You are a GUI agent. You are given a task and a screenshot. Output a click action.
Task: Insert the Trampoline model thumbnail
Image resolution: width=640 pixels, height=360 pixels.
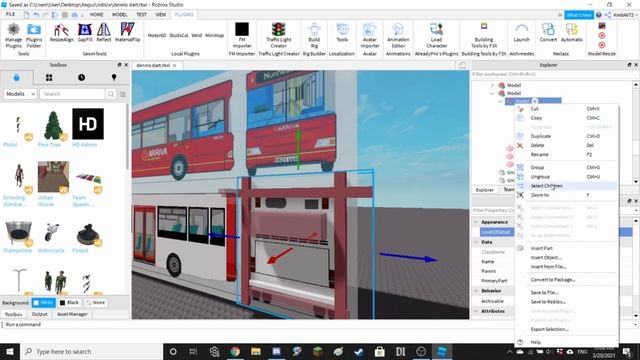[18, 233]
